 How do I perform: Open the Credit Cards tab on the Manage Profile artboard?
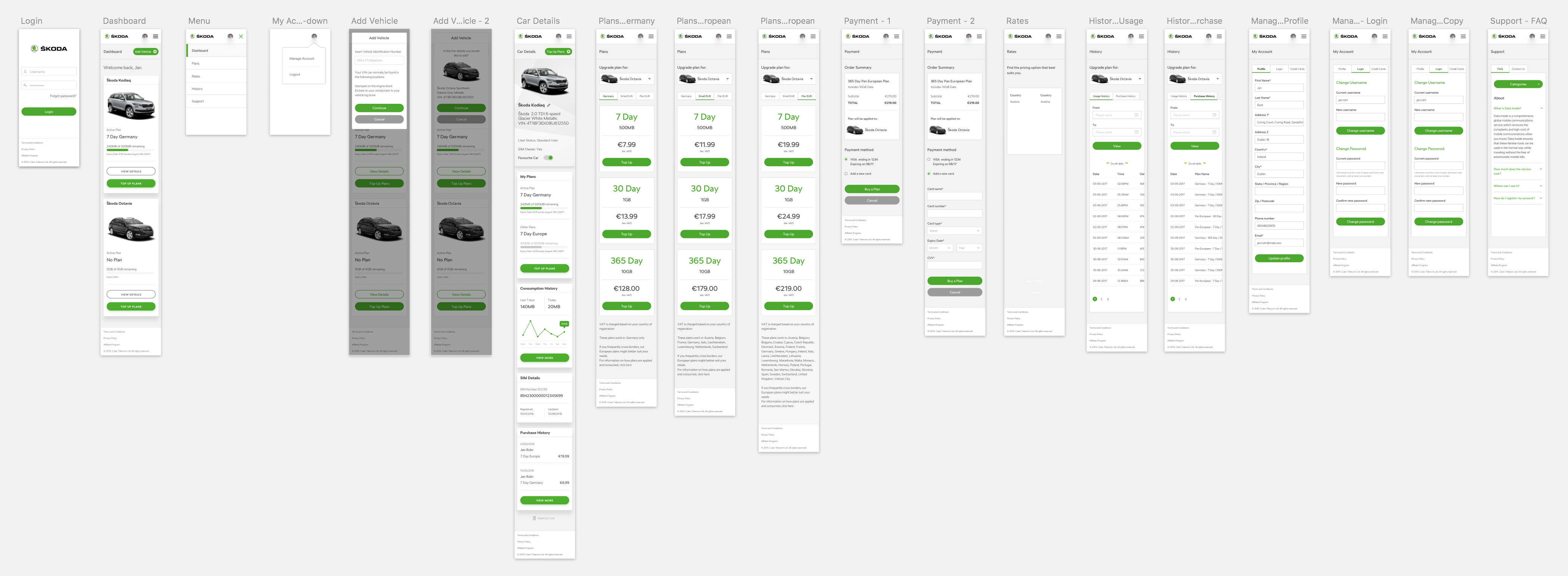pyautogui.click(x=1297, y=69)
